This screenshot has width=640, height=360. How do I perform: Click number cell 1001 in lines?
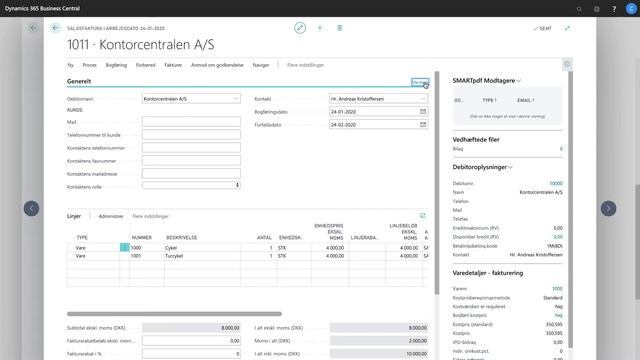point(147,256)
